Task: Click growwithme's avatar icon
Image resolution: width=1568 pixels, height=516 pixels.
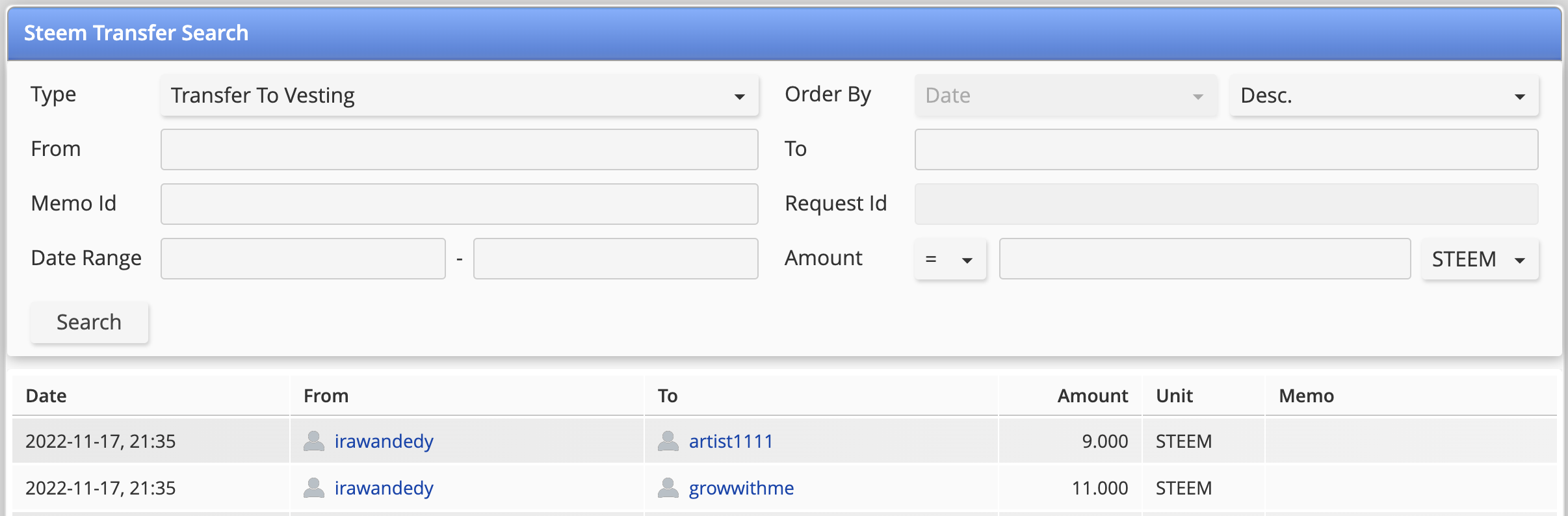Action: point(668,487)
